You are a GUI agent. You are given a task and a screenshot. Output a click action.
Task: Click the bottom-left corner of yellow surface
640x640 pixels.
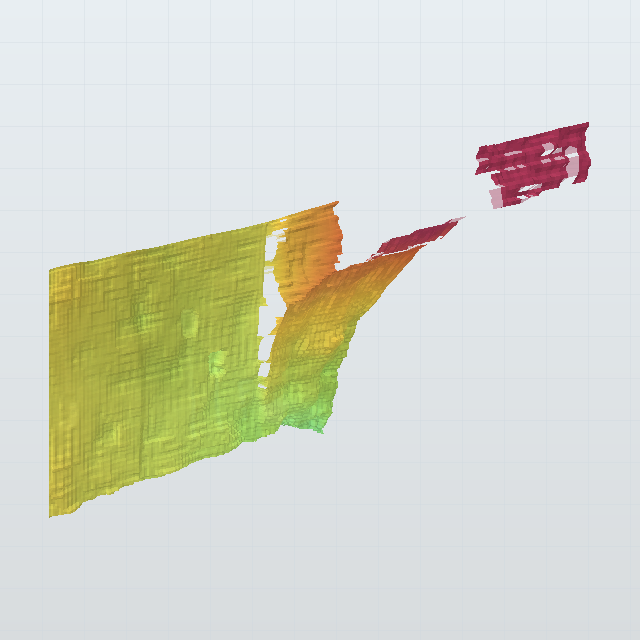(53, 512)
